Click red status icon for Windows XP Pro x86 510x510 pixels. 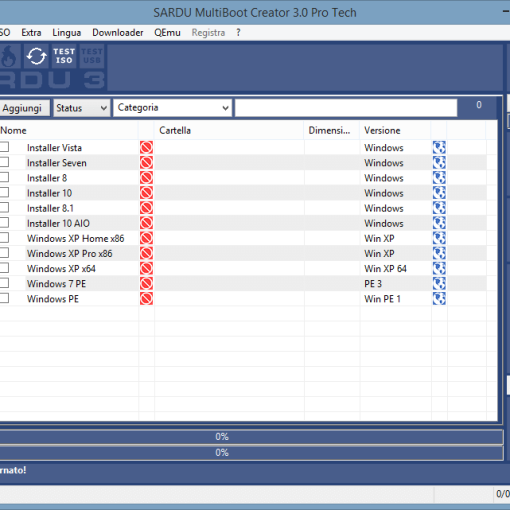click(146, 253)
